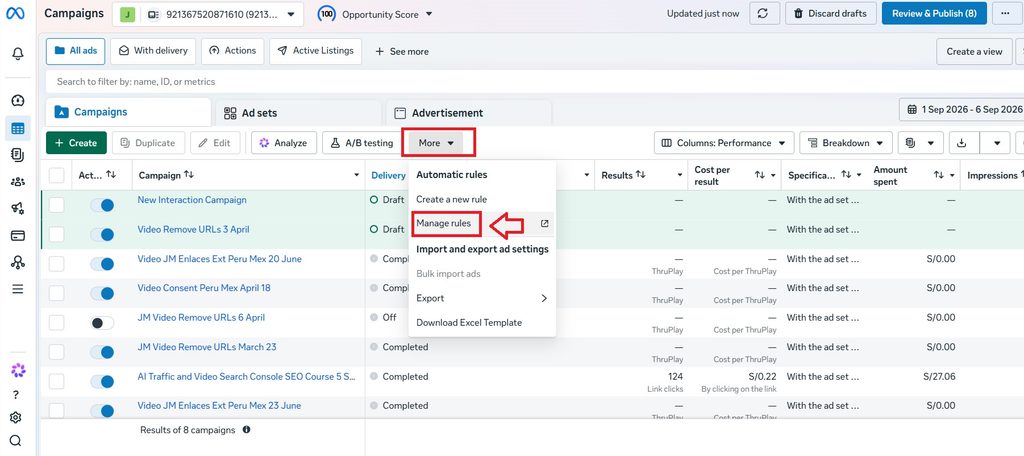
Task: Open the Campaign column header dropdown arrow
Action: tap(357, 175)
